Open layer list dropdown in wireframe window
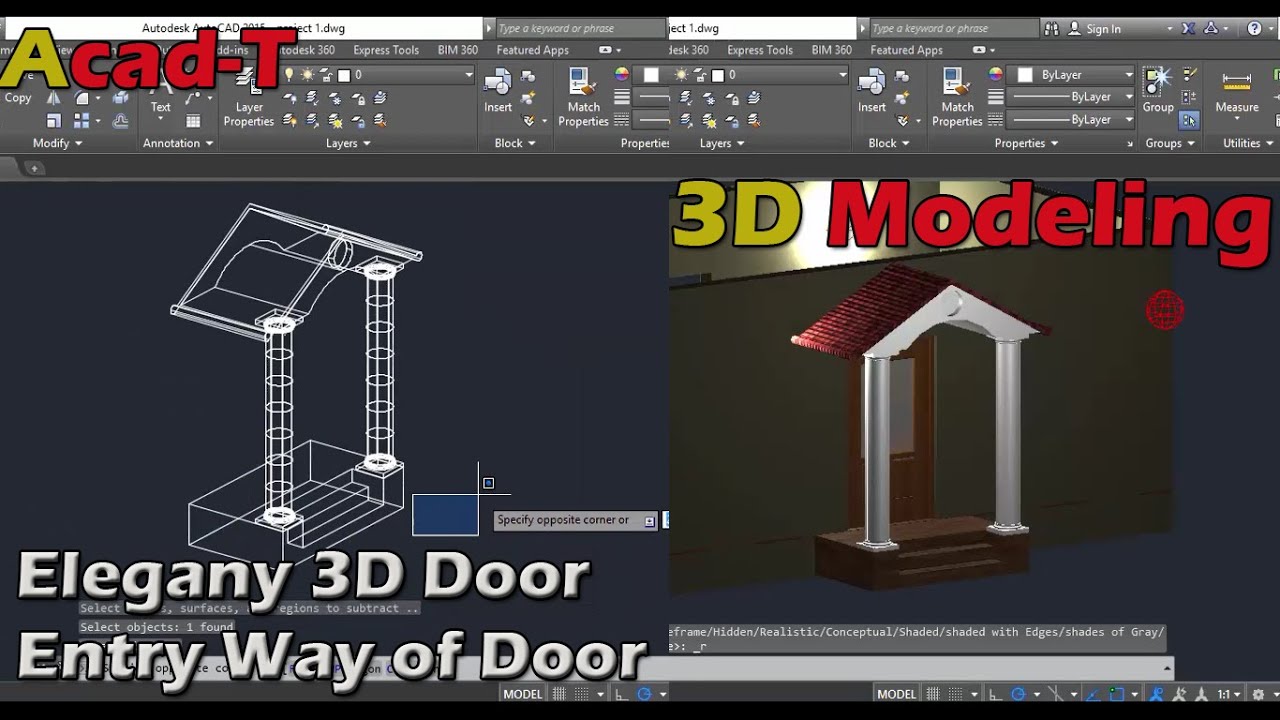 pos(468,75)
